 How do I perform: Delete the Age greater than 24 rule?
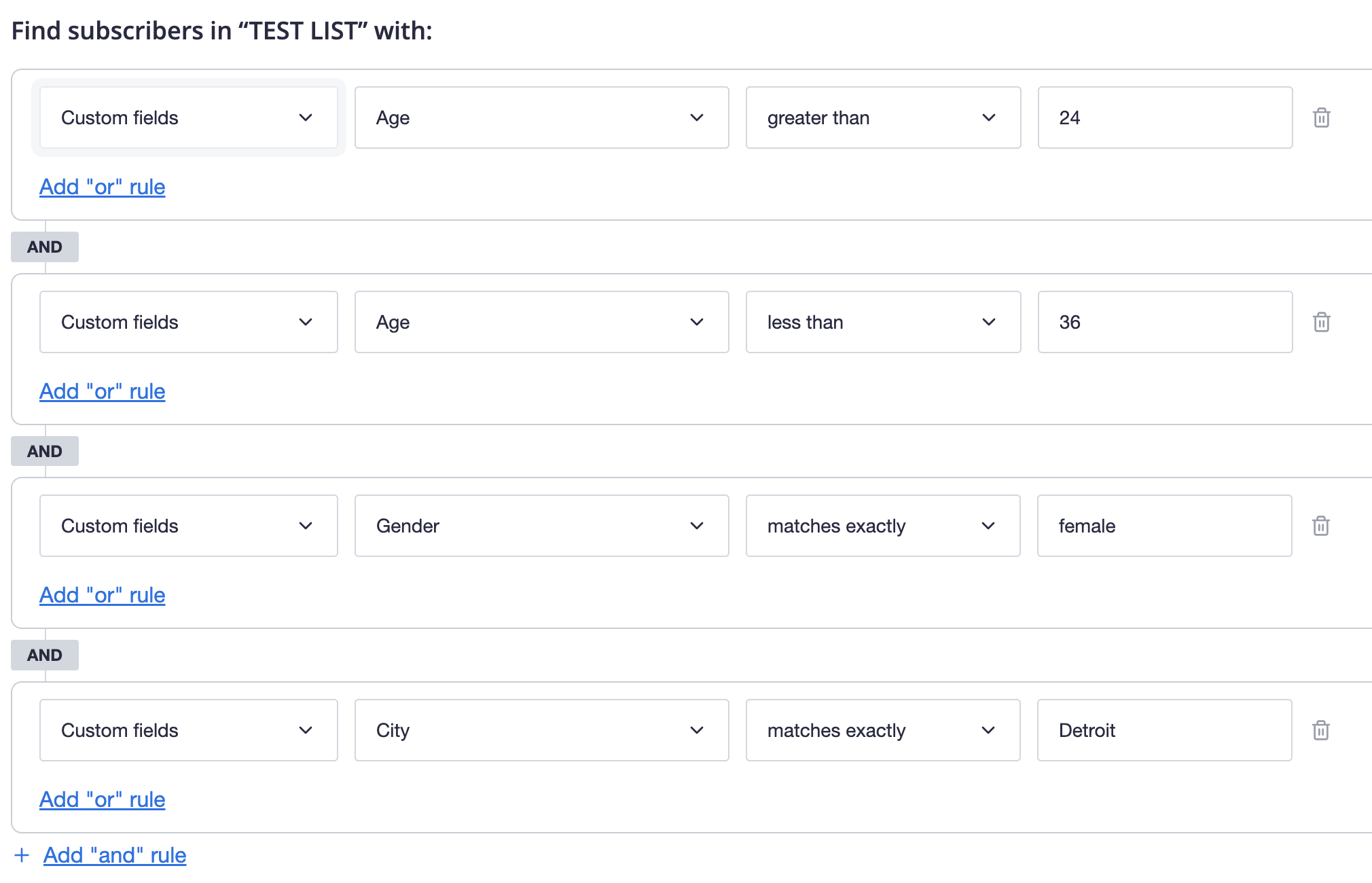coord(1322,118)
